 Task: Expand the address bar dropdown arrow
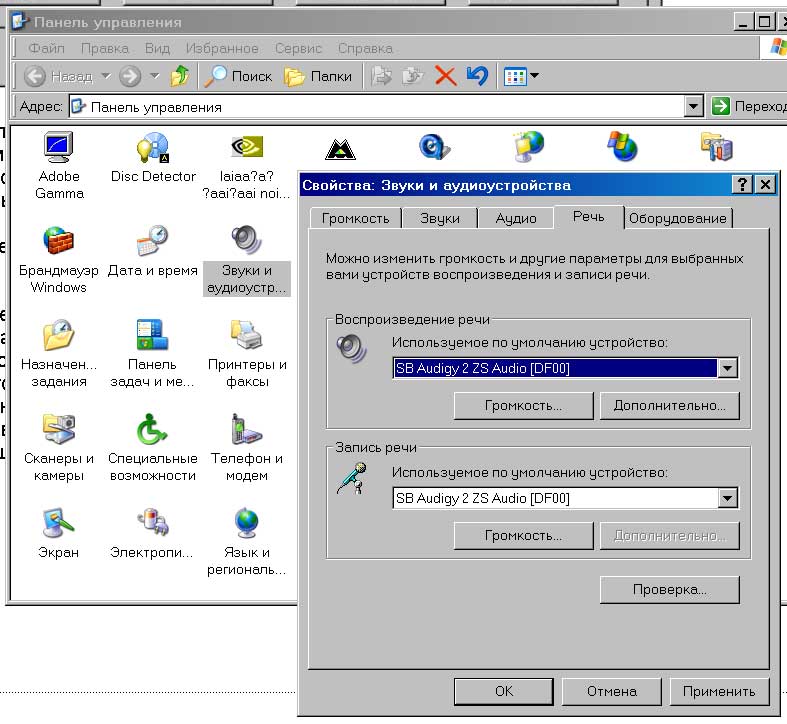(694, 107)
